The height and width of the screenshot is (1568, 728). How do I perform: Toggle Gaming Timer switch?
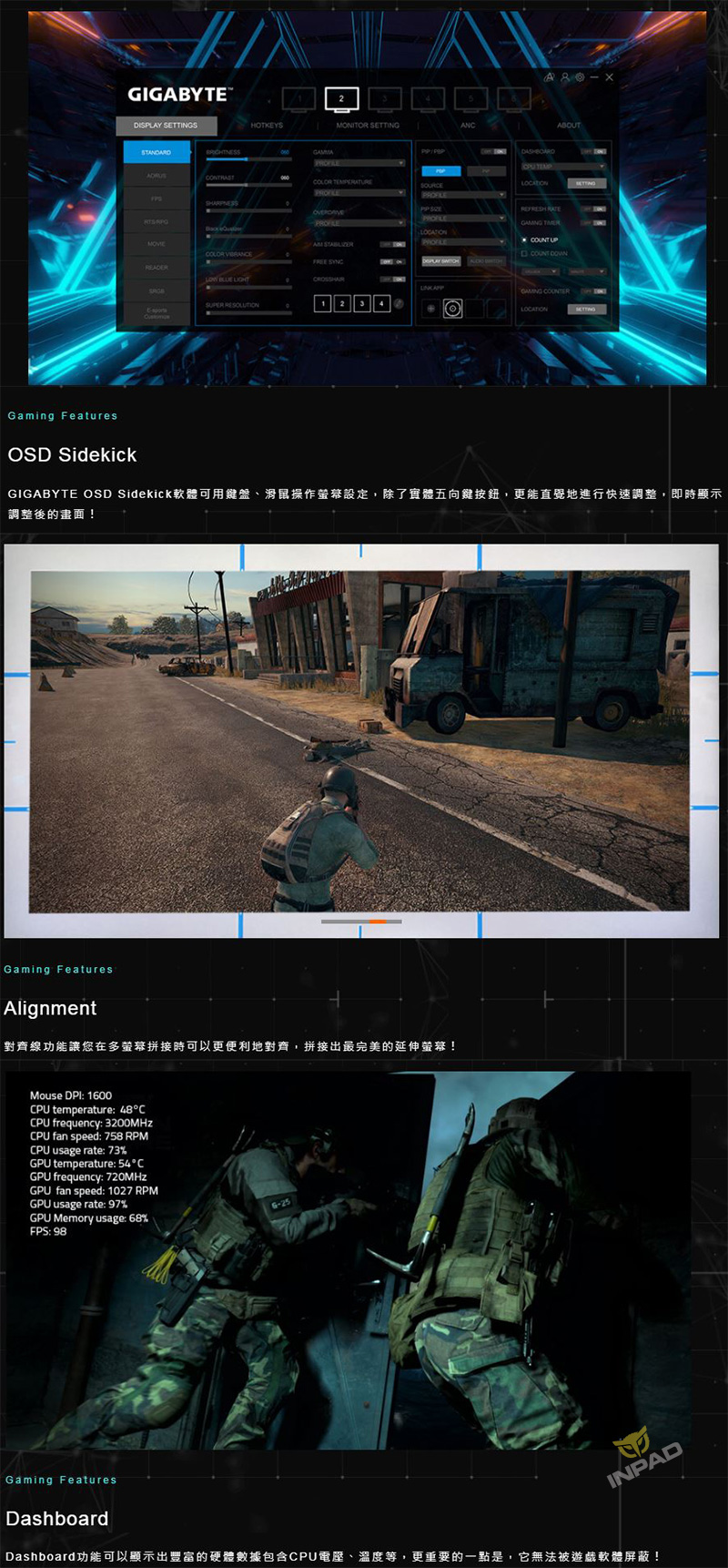tap(593, 222)
